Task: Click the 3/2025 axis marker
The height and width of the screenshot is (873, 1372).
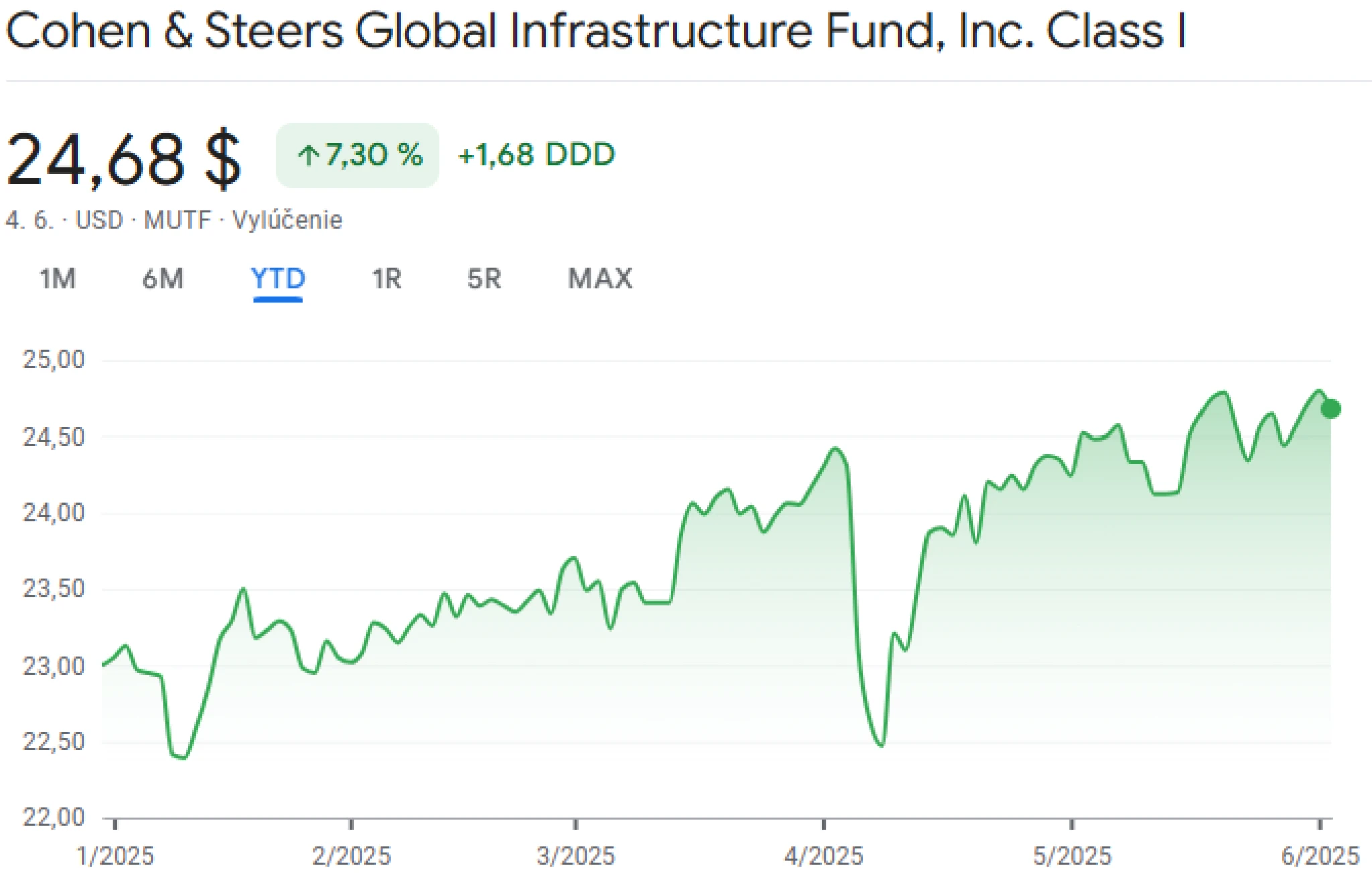Action: (x=575, y=856)
